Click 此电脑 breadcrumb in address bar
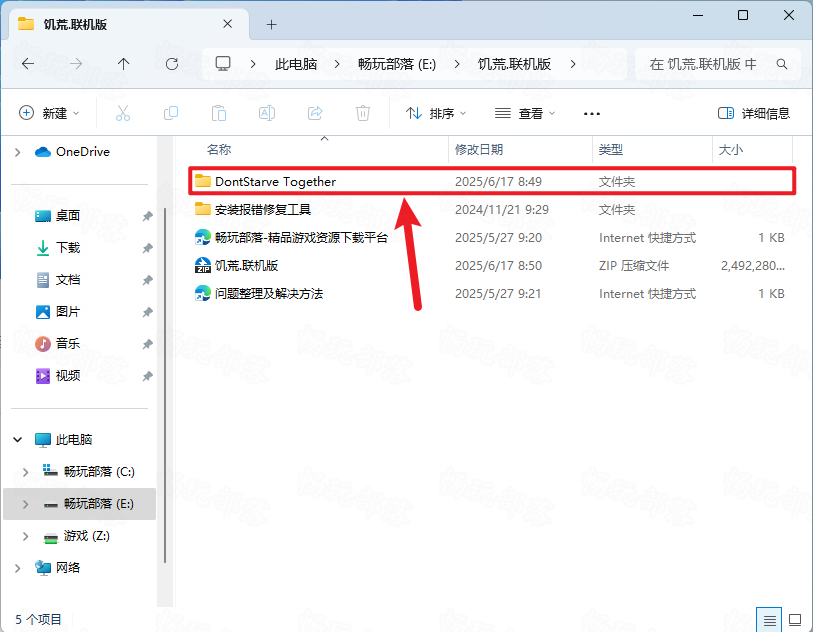The height and width of the screenshot is (632, 813). 296,64
